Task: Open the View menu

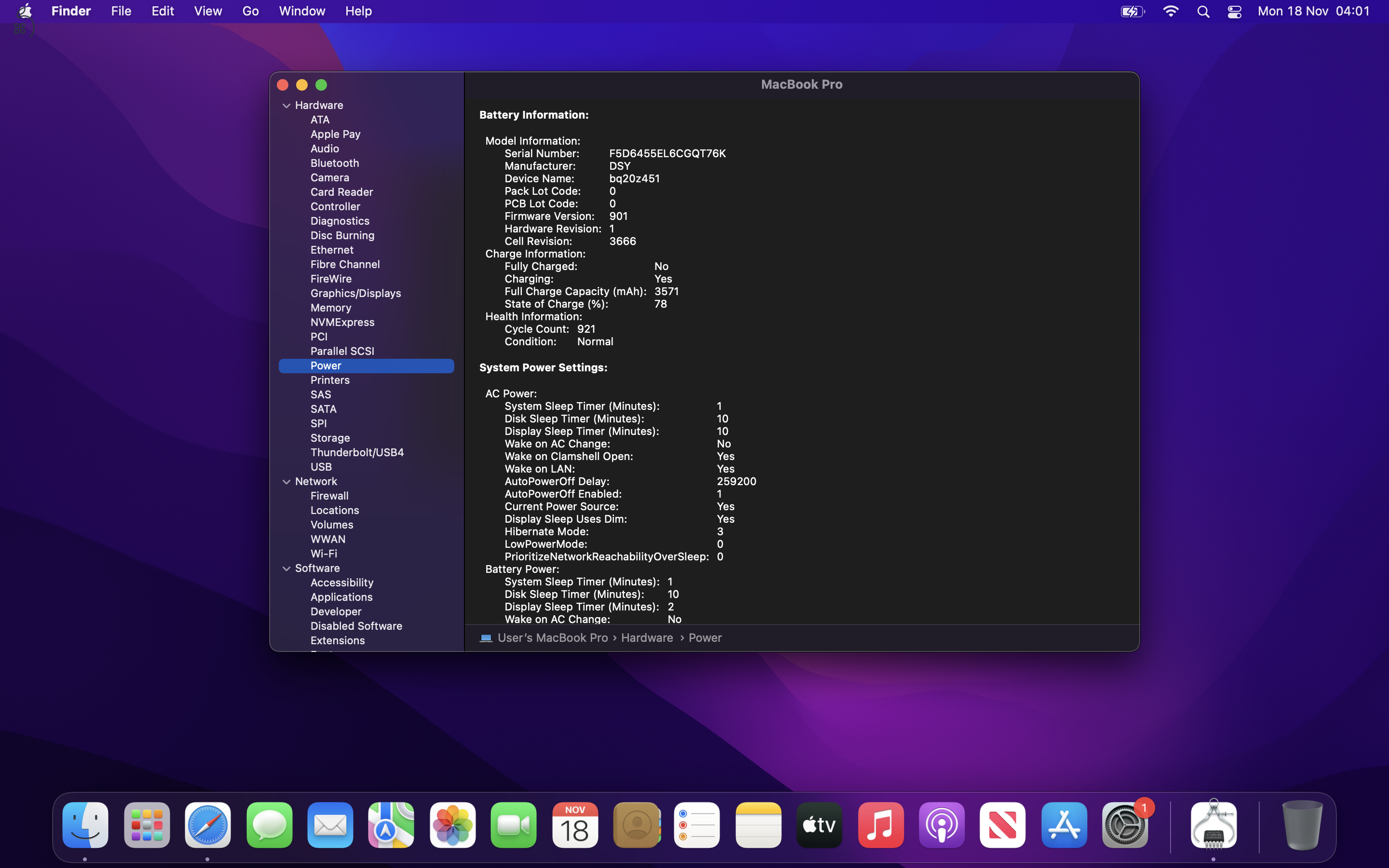Action: [208, 11]
